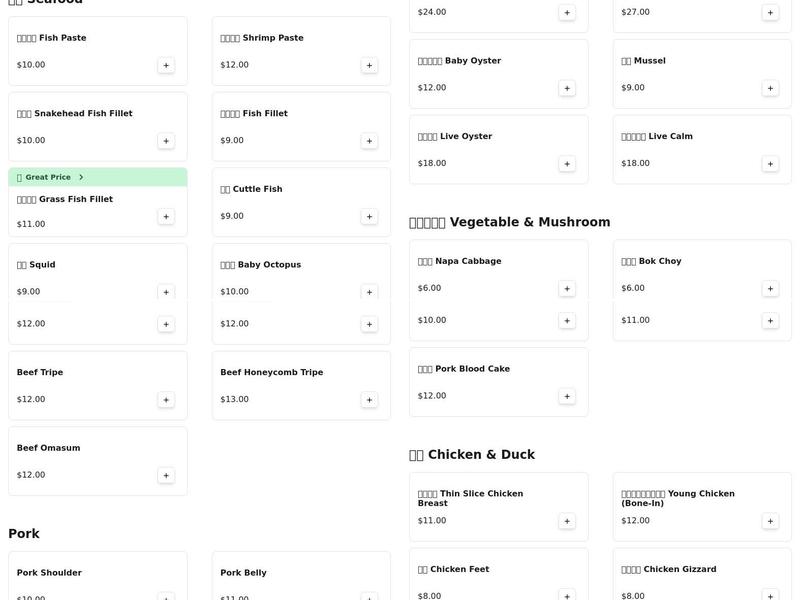Add Live Oyster to cart
The width and height of the screenshot is (800, 600).
pyautogui.click(x=565, y=161)
